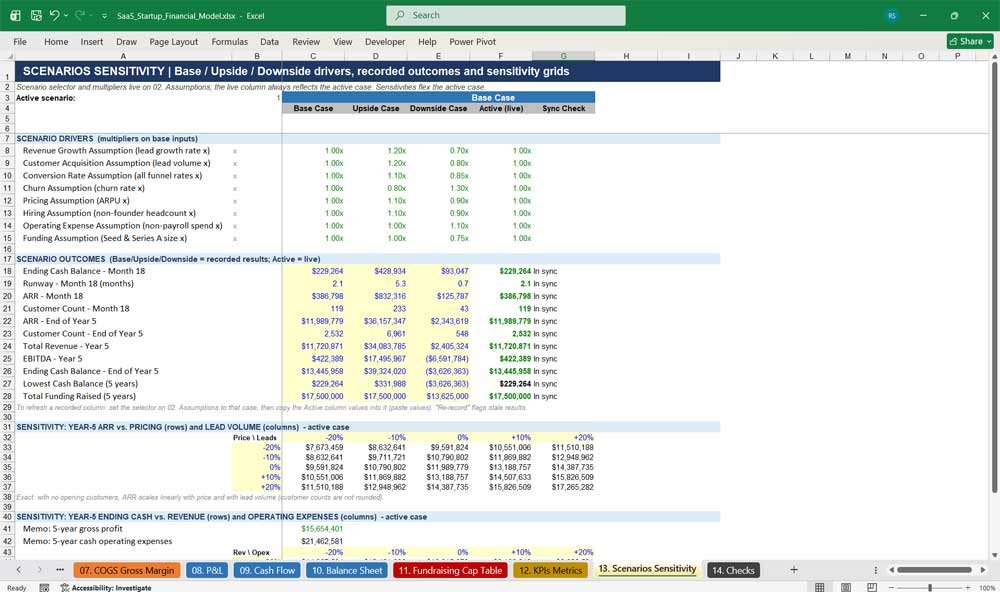Click the Select All corner box
1000x592 pixels.
pyautogui.click(x=7, y=56)
